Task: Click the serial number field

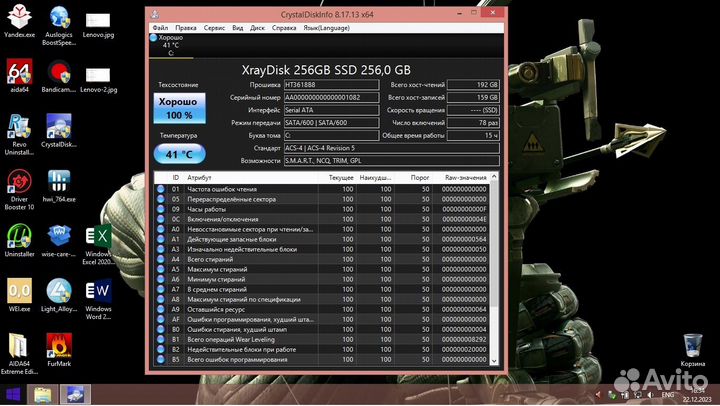Action: [331, 97]
